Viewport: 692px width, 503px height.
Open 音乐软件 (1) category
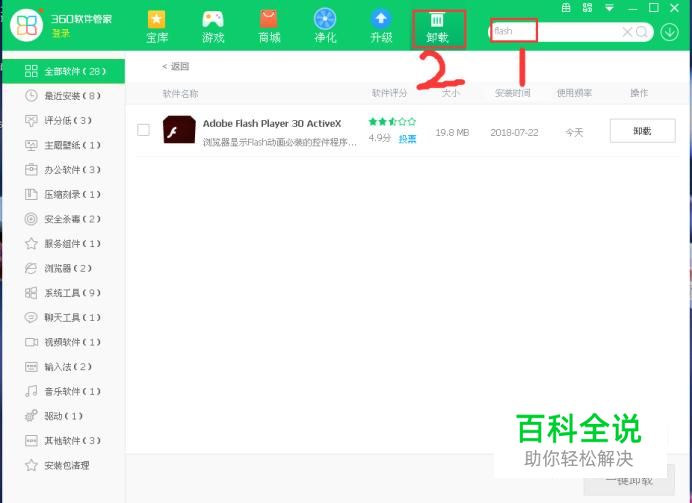coord(64,391)
